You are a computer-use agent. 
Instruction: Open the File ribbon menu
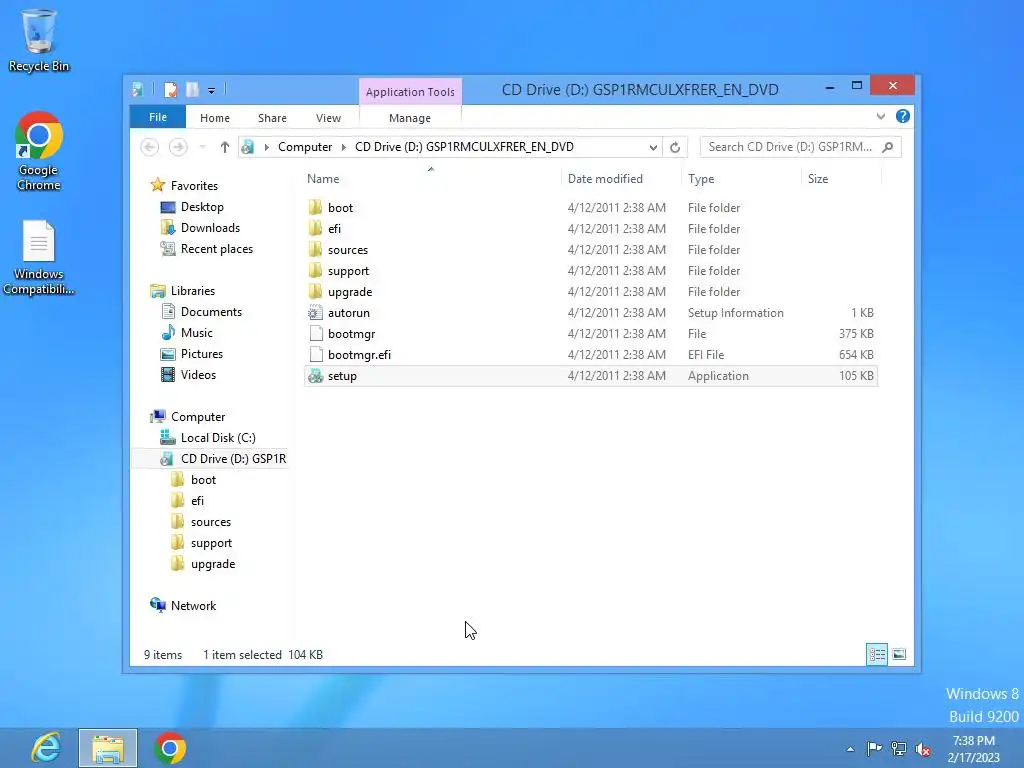(x=157, y=117)
